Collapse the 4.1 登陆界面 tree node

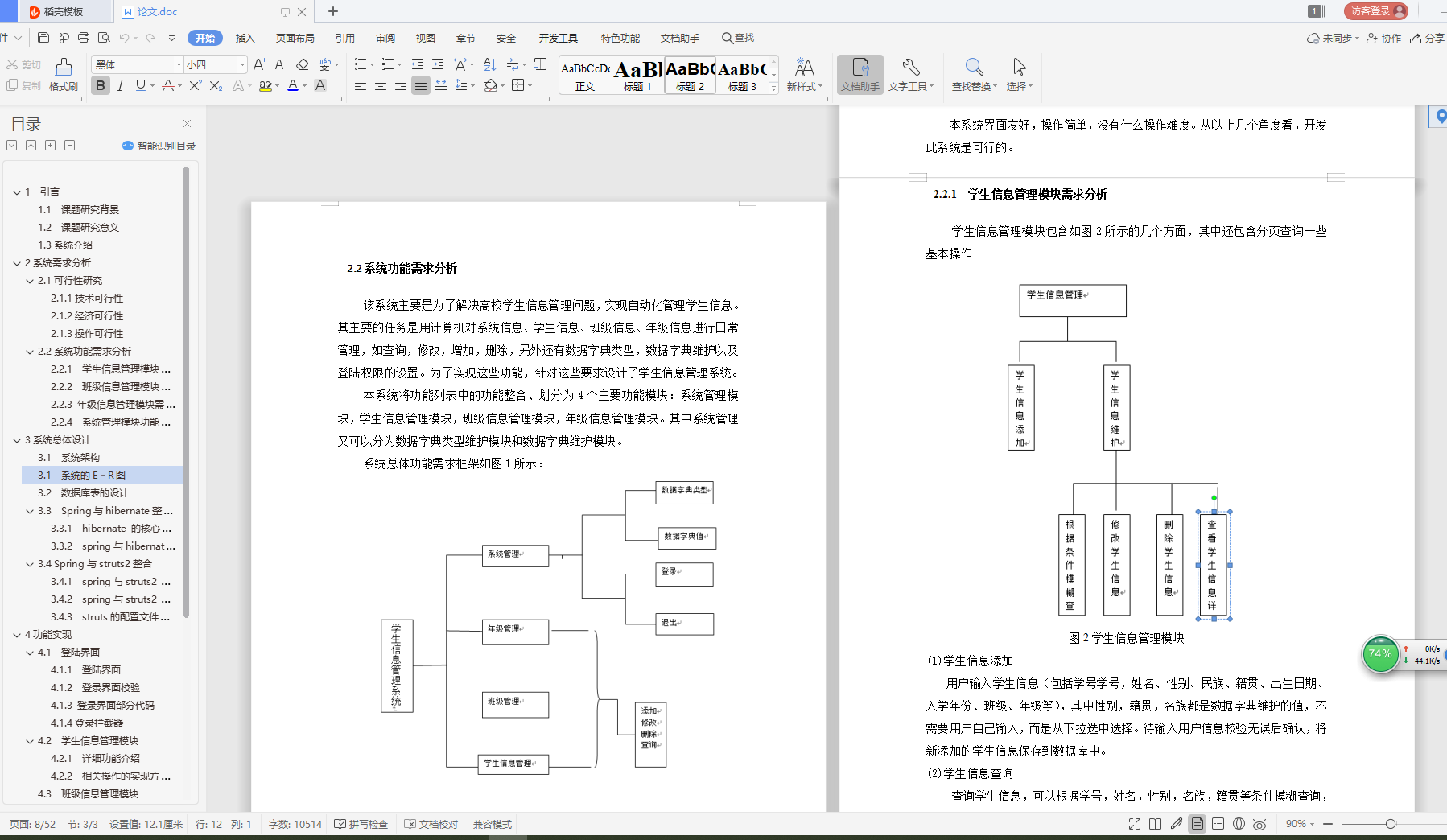(x=30, y=653)
